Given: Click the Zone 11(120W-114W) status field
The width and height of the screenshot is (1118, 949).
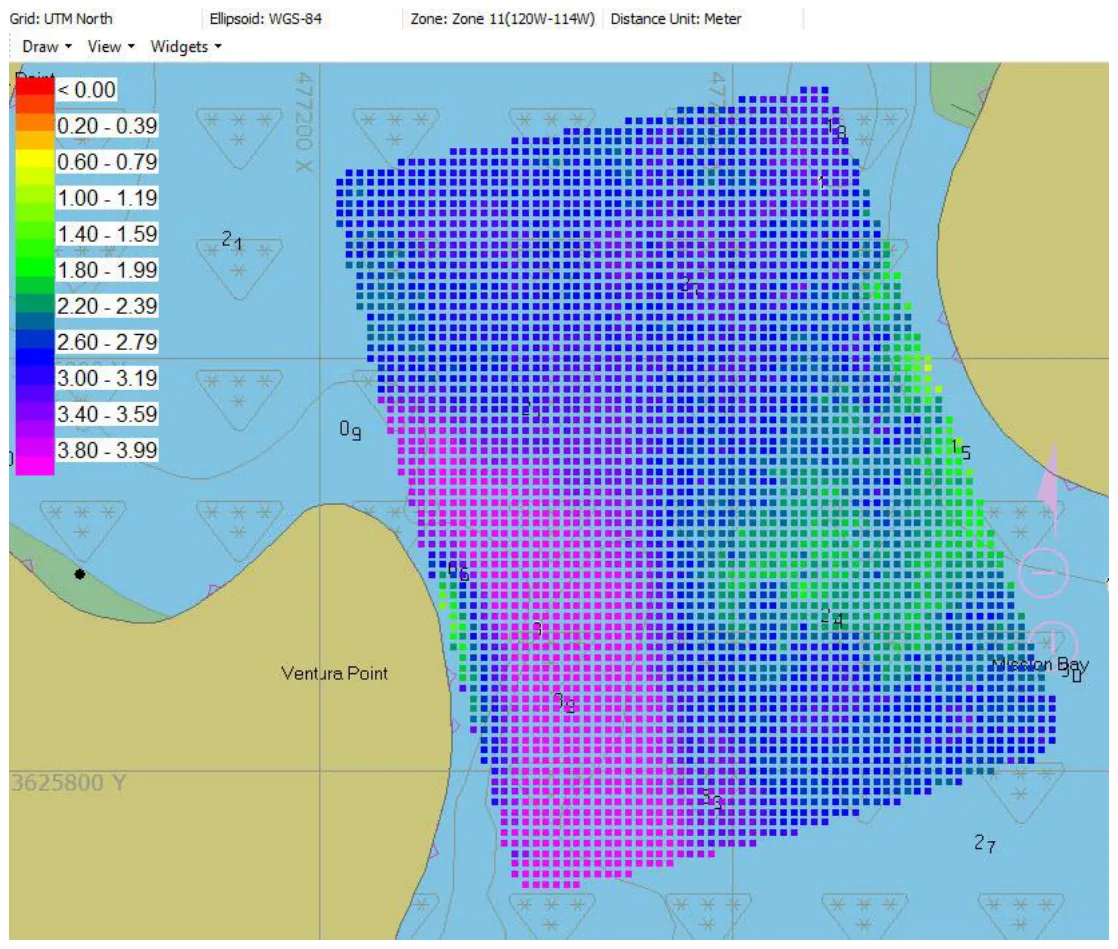Looking at the screenshot, I should (x=502, y=19).
